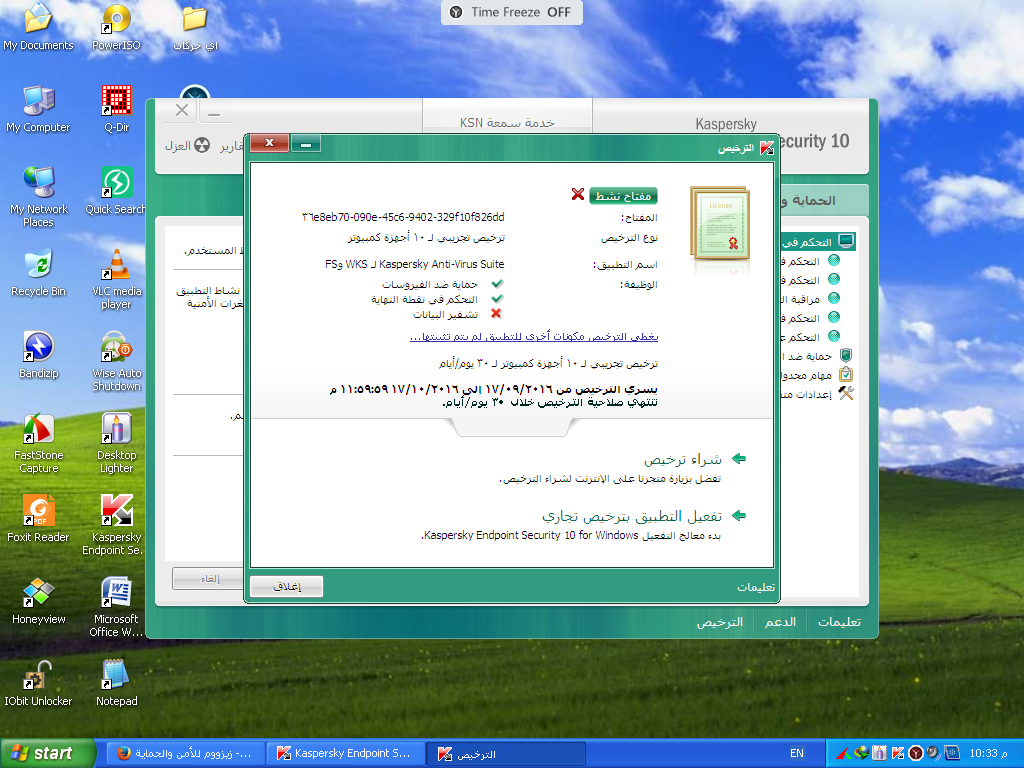Open My Network Places icon
Viewport: 1024px width, 768px height.
click(x=38, y=197)
